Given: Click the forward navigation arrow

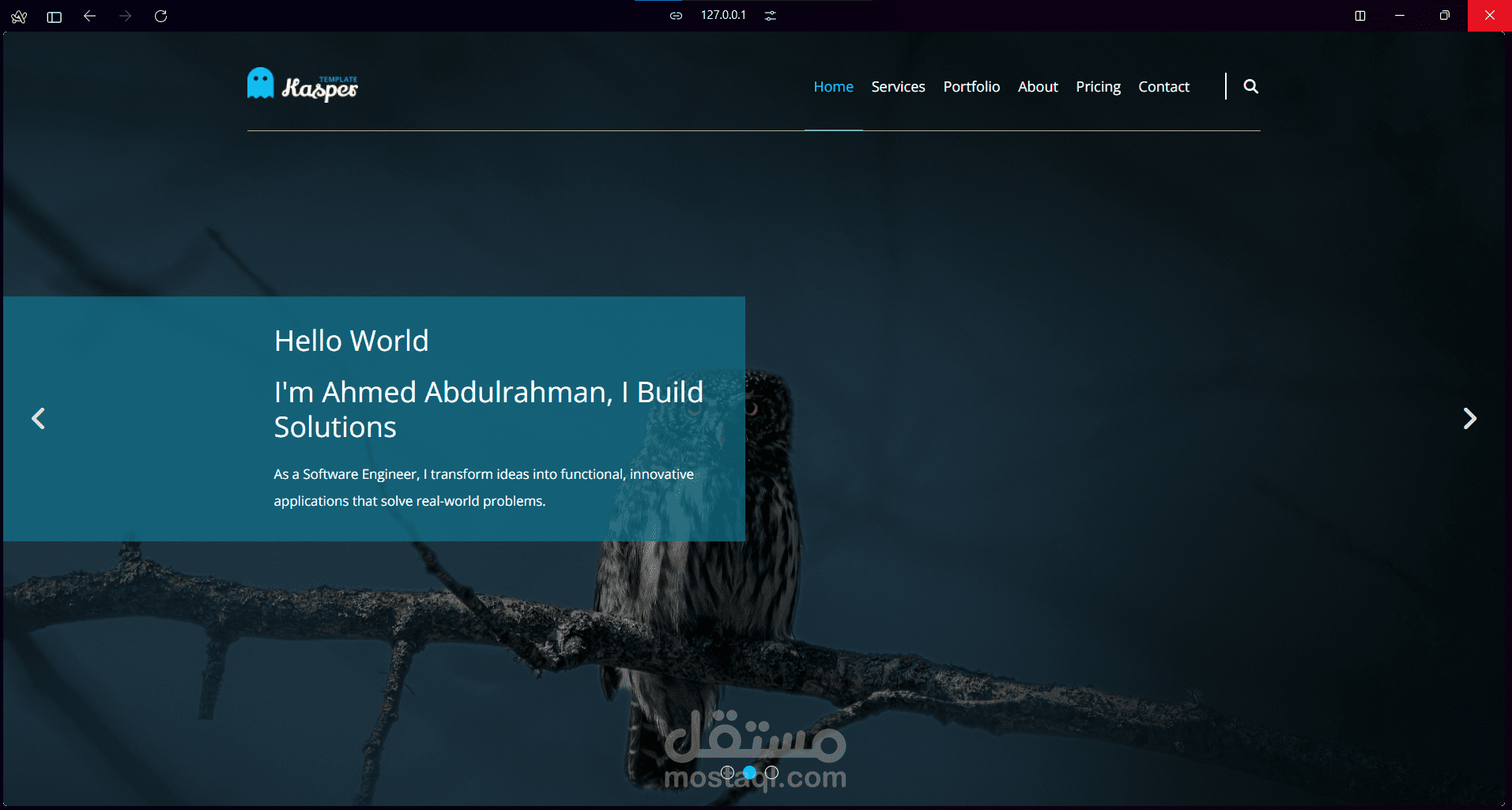Looking at the screenshot, I should pos(125,16).
